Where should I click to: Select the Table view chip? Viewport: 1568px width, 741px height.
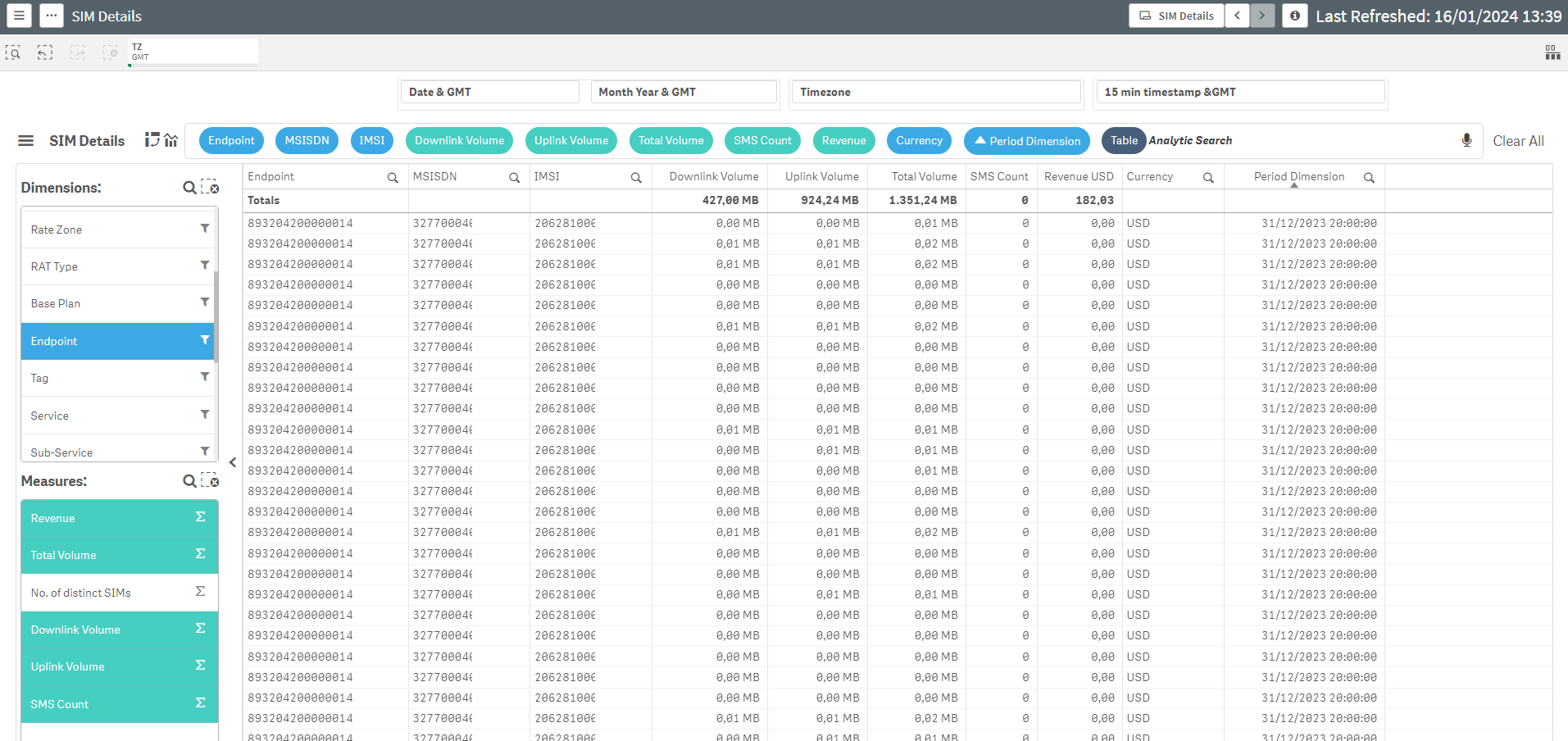(x=1124, y=140)
